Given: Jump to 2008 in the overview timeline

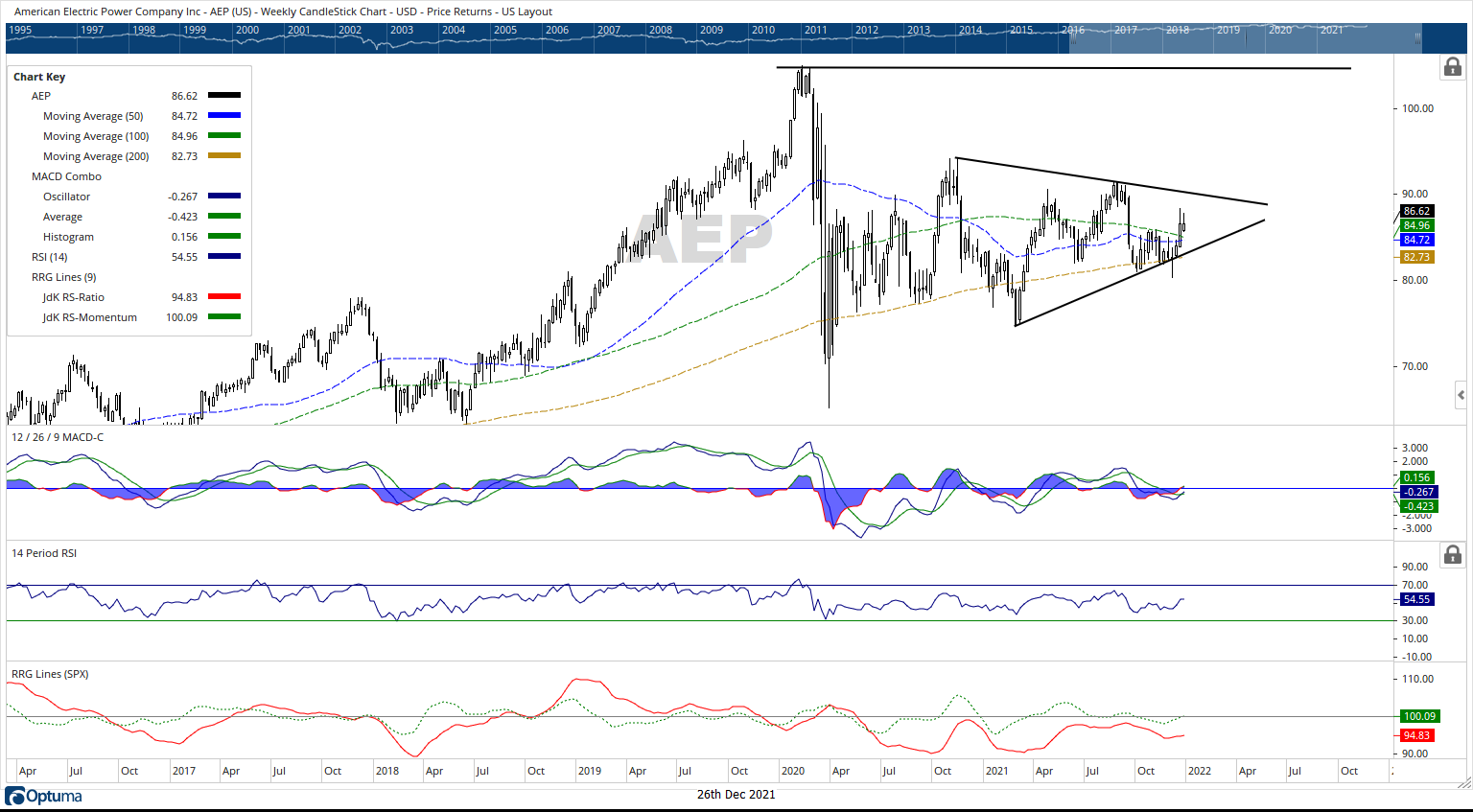Looking at the screenshot, I should (661, 30).
